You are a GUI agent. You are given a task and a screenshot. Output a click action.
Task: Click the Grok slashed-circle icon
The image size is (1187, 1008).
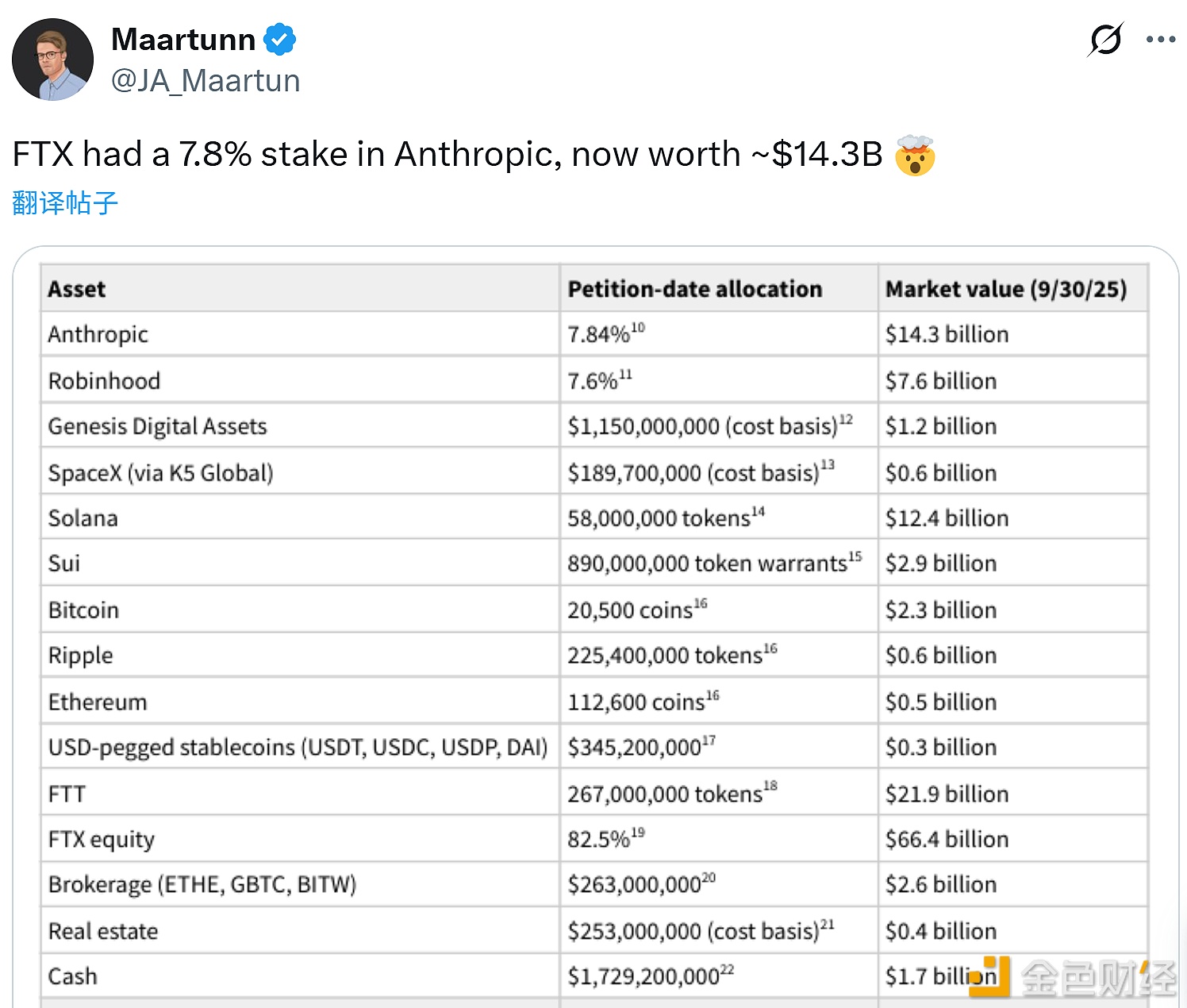coord(1105,39)
